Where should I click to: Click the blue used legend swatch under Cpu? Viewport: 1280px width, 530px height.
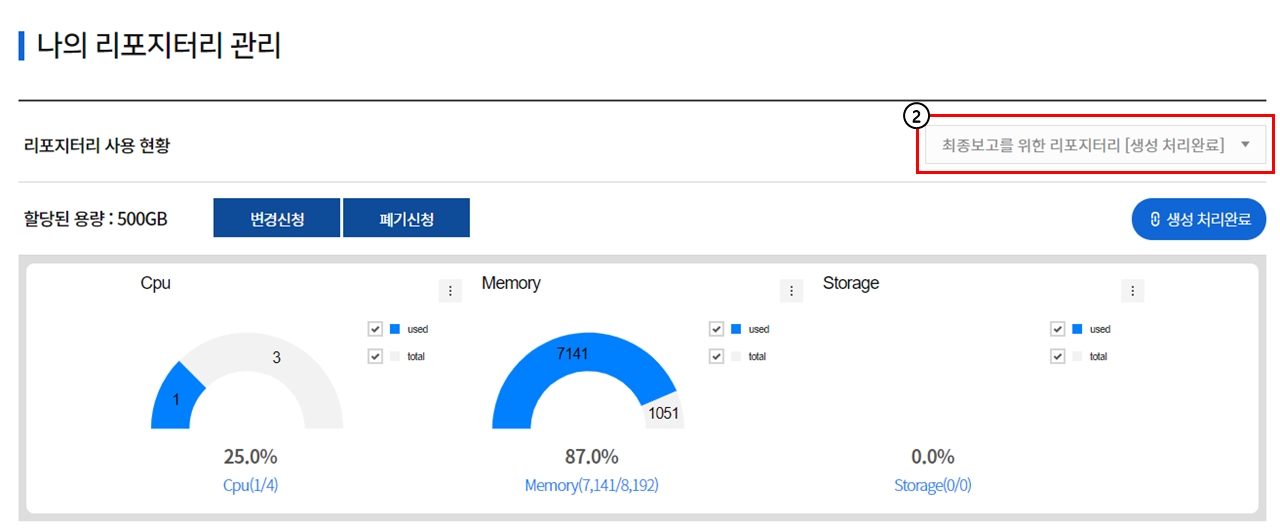[395, 329]
